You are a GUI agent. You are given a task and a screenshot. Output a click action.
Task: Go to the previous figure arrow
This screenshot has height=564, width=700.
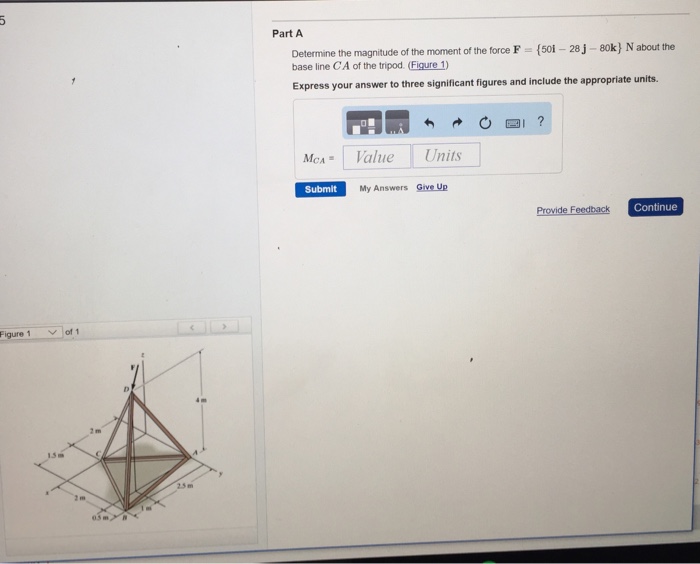point(192,328)
